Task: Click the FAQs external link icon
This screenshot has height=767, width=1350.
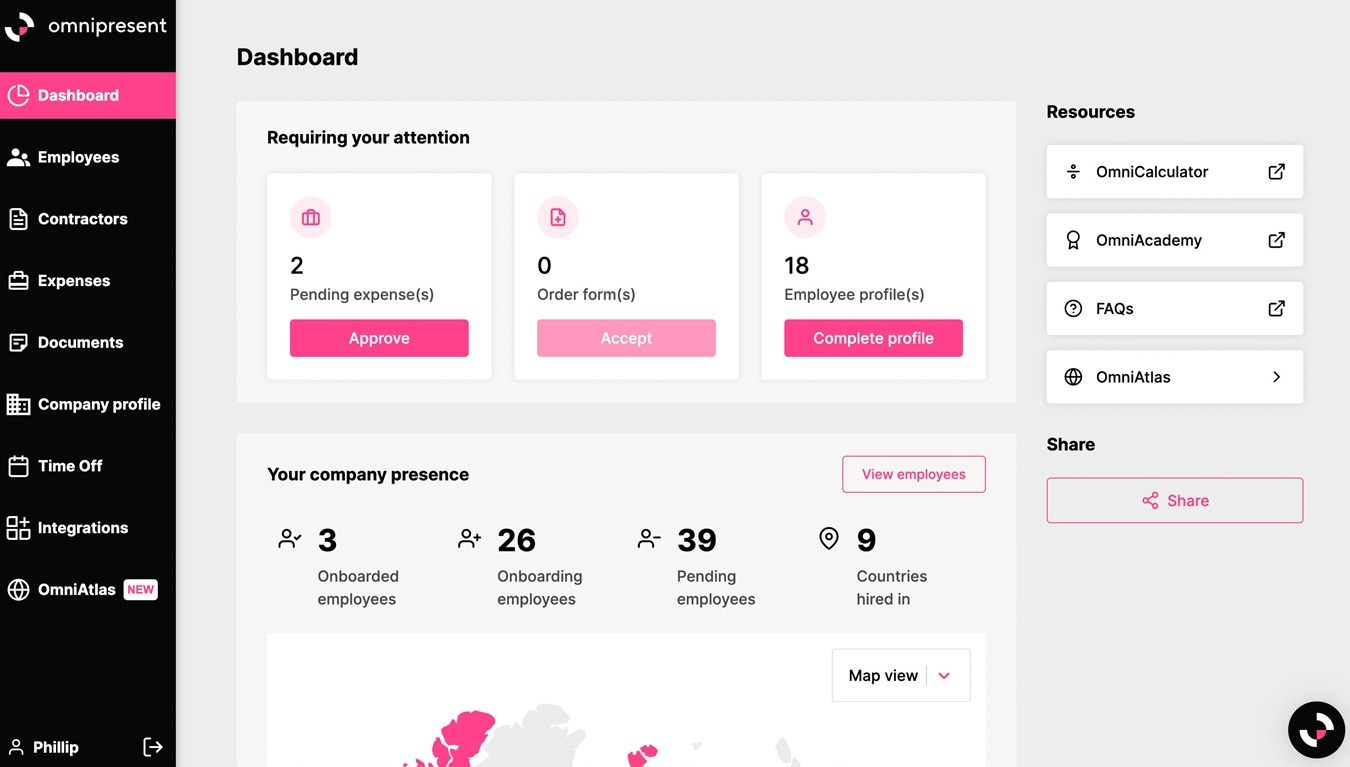Action: (1276, 309)
